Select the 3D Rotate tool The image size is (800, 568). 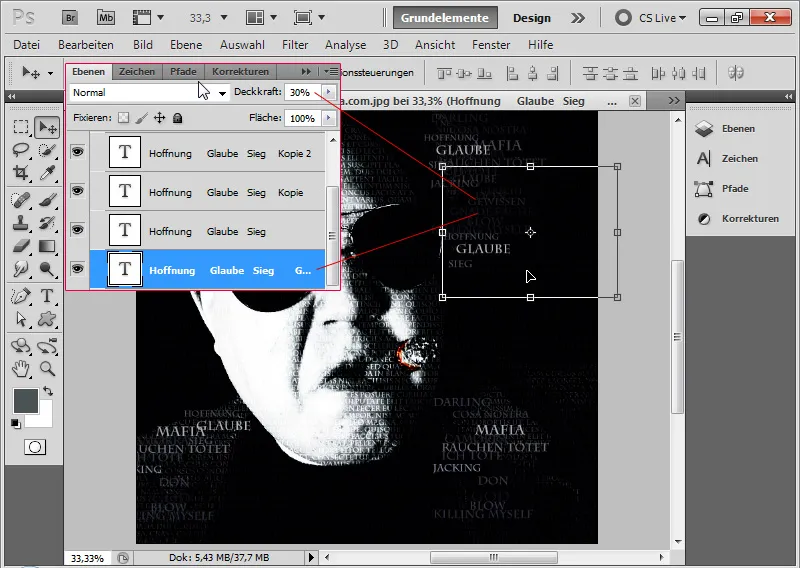coord(20,345)
